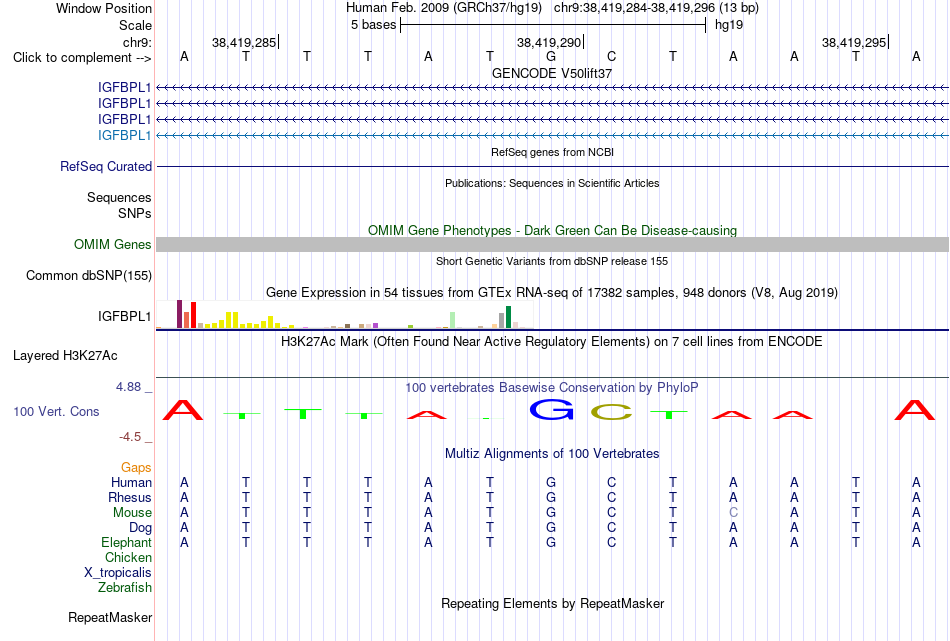
Task: Open 'Short Genetic Variants from dbSNP release 155'
Action: tap(552, 261)
